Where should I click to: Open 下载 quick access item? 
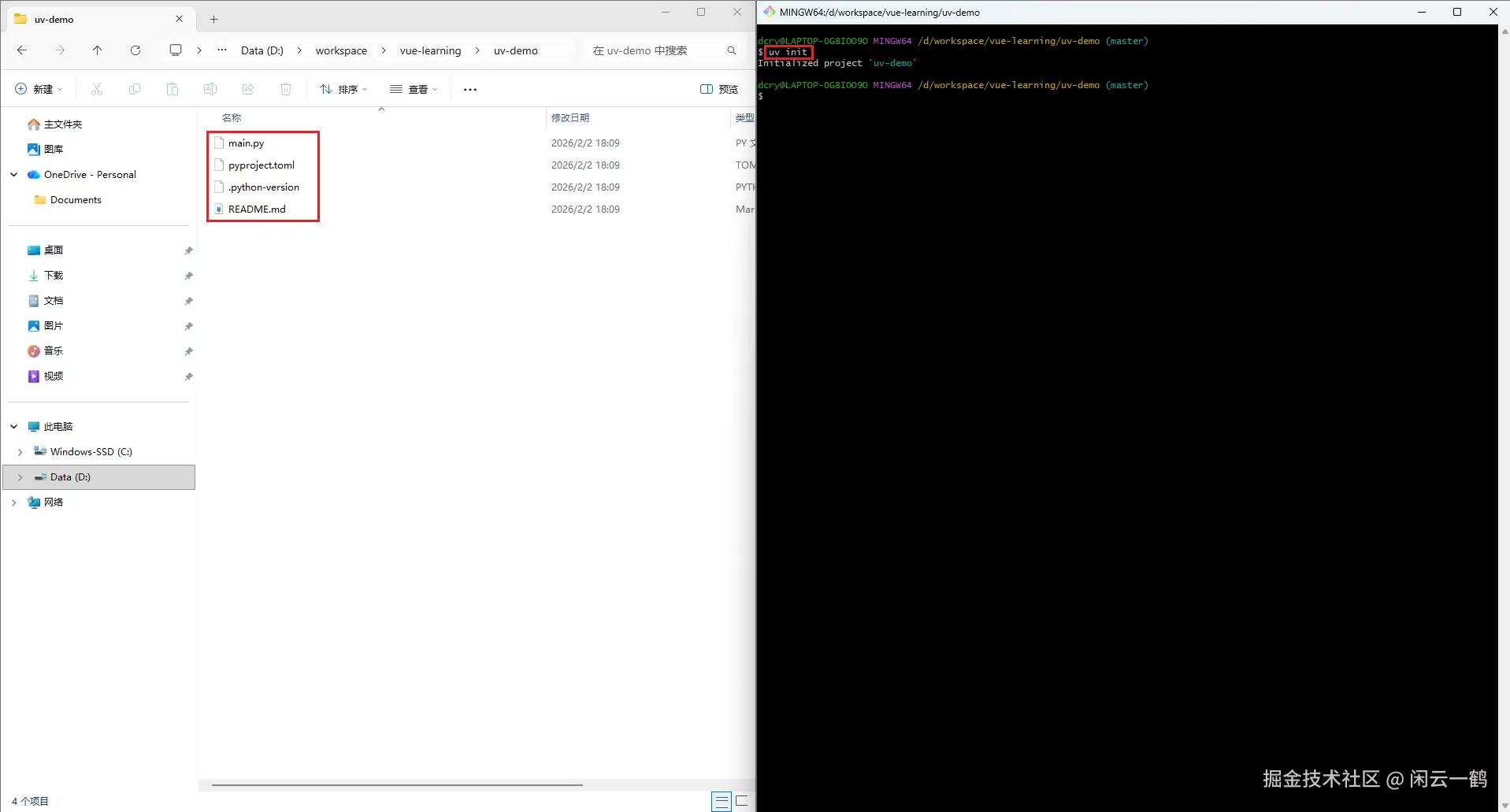pos(45,276)
